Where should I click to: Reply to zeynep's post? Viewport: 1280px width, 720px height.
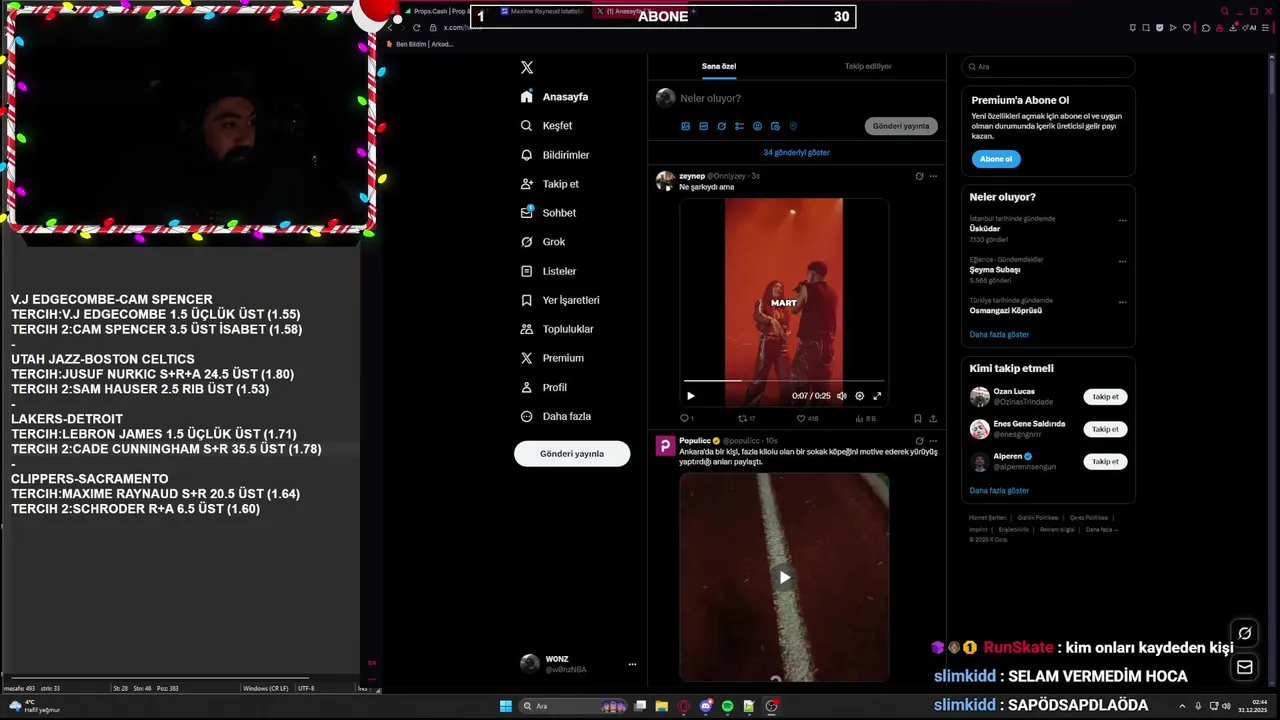click(x=685, y=419)
